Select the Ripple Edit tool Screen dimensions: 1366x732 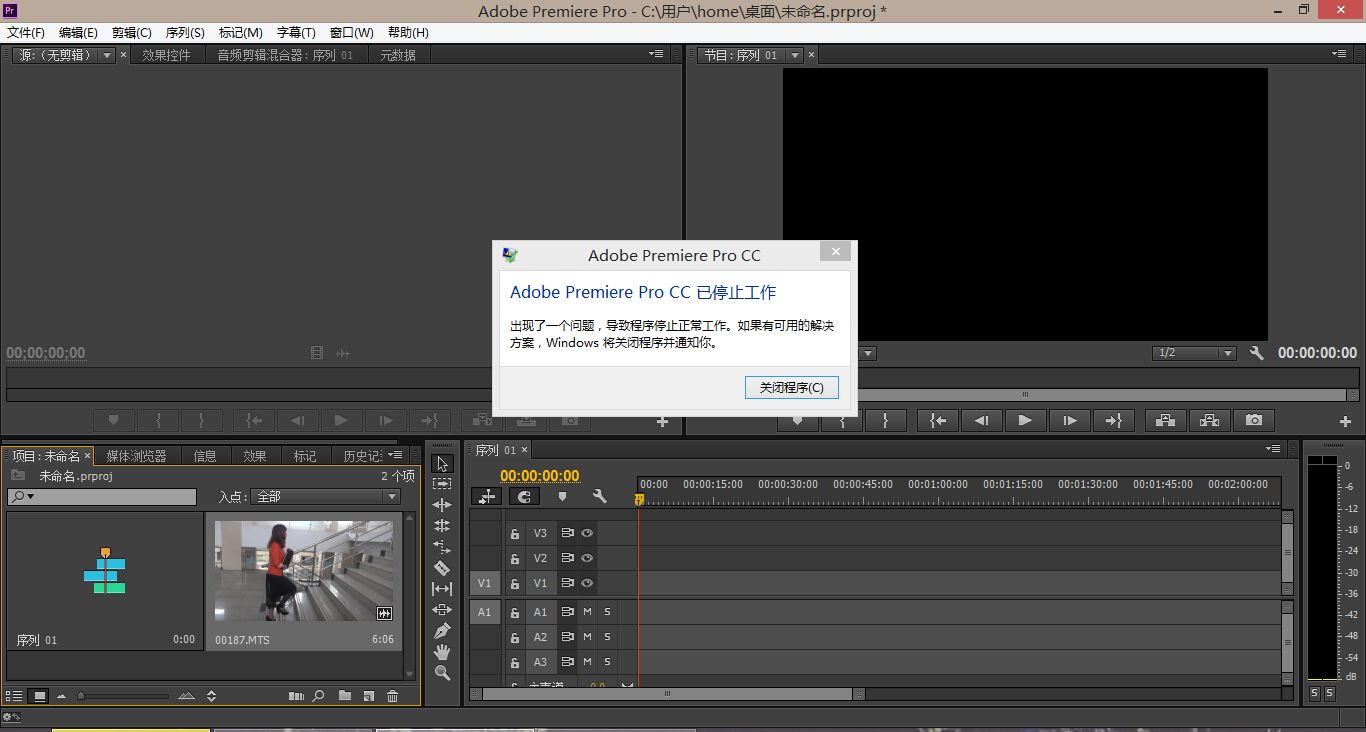(x=442, y=505)
